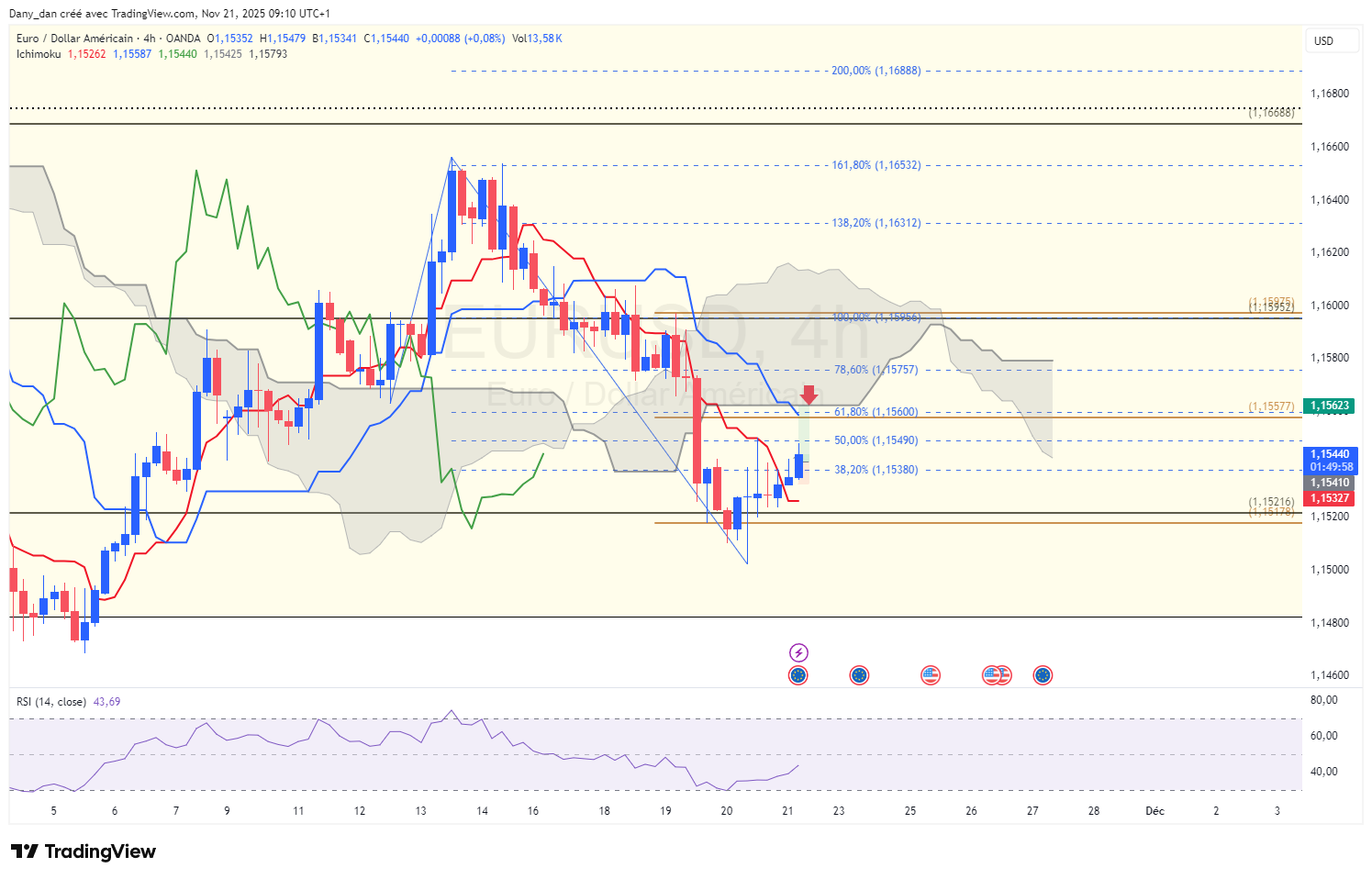Click the 1,14600 price axis label
Viewport: 1372px width, 879px height.
[x=1330, y=675]
